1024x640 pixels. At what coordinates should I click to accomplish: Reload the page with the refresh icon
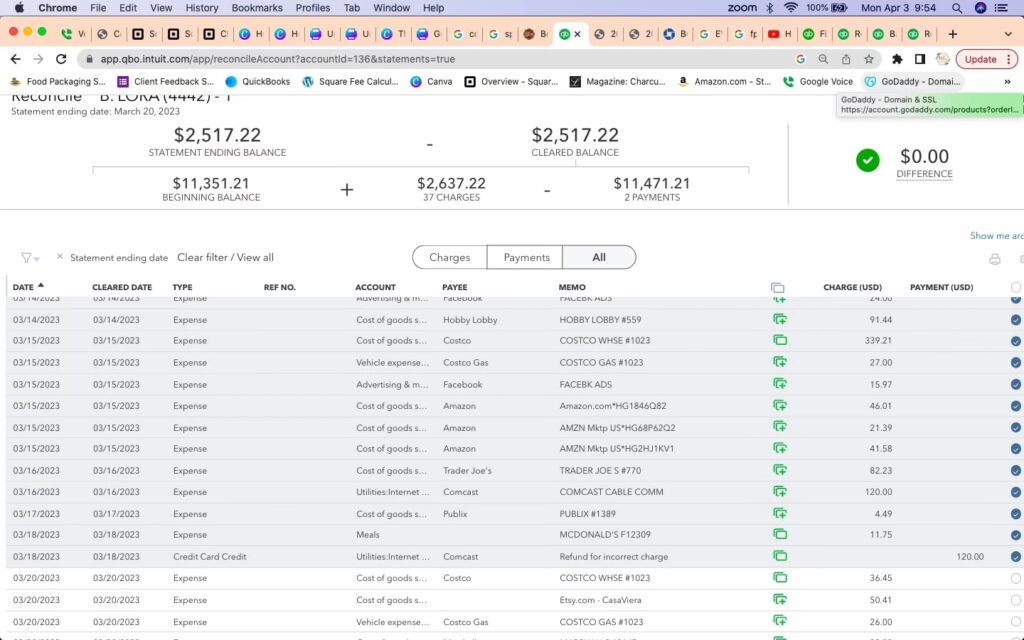pos(62,59)
